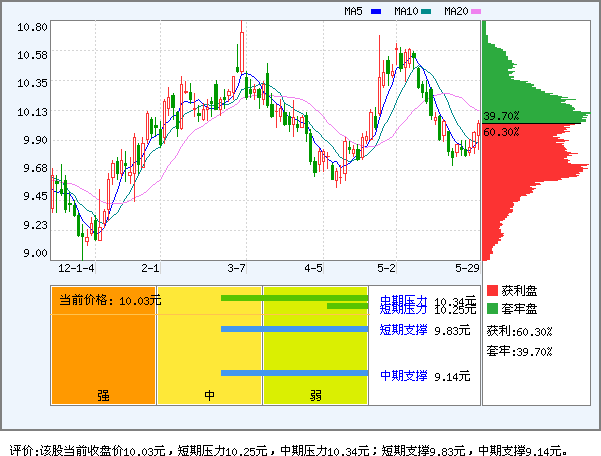
Task: Click the blue short-term support bar
Action: (294, 329)
